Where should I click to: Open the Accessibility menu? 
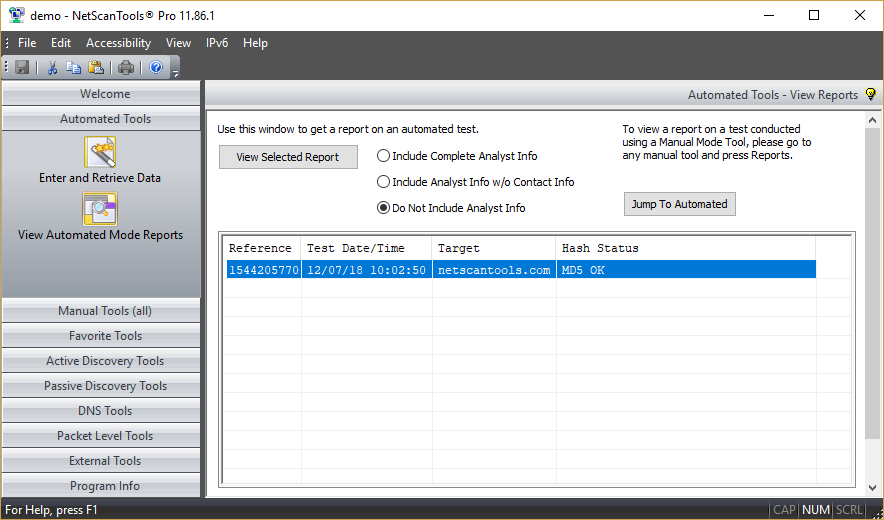tap(118, 43)
